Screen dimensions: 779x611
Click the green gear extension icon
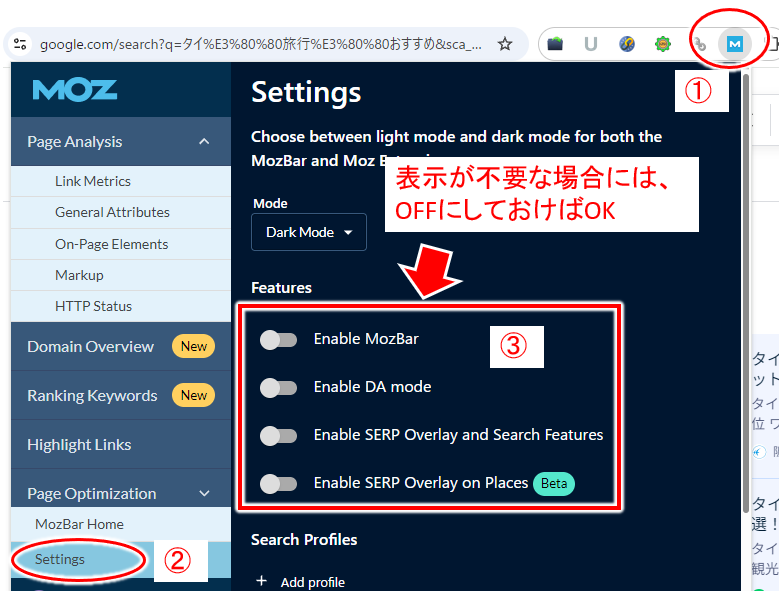click(x=663, y=44)
